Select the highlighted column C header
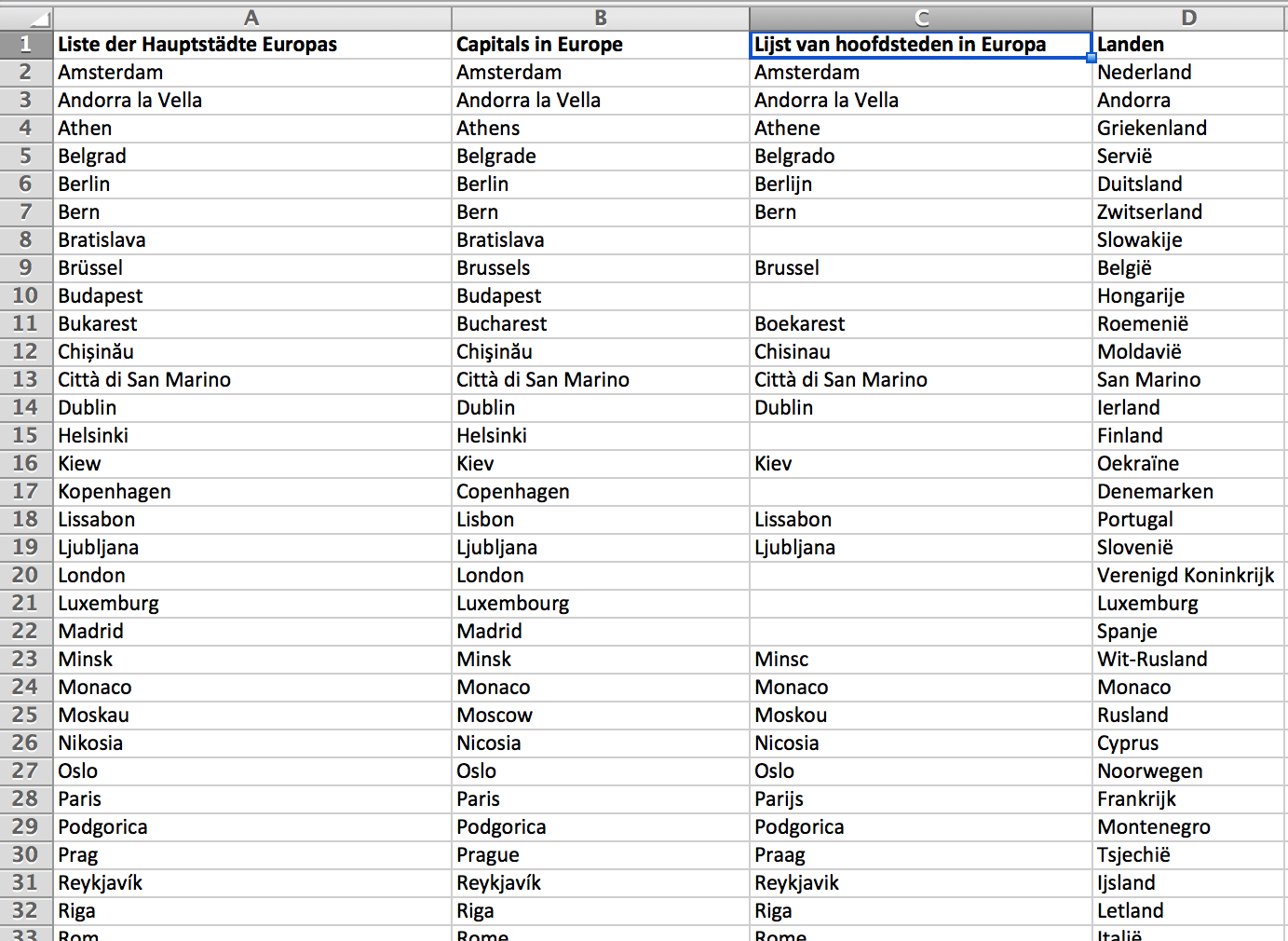The width and height of the screenshot is (1288, 941). point(920,18)
